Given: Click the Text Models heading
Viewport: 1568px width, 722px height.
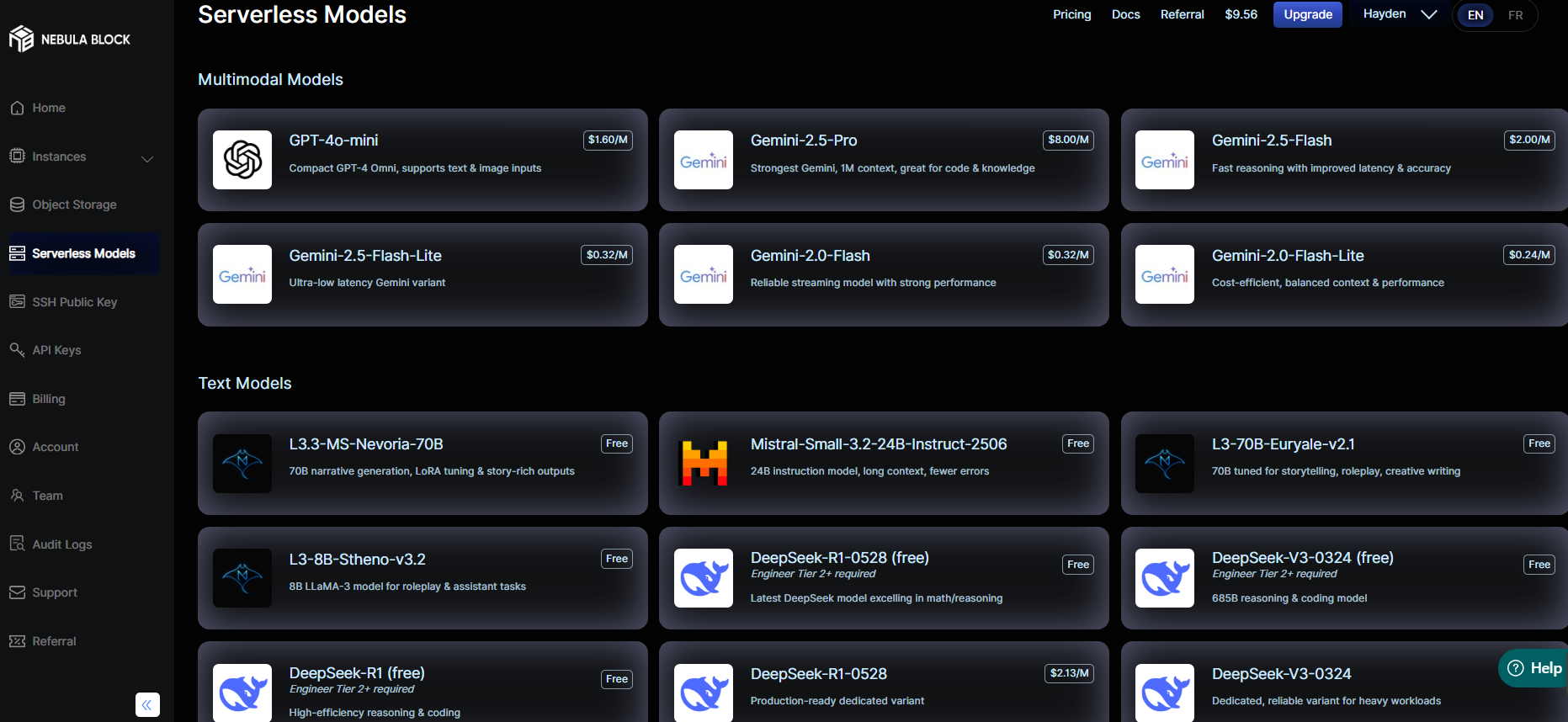Looking at the screenshot, I should coord(245,383).
